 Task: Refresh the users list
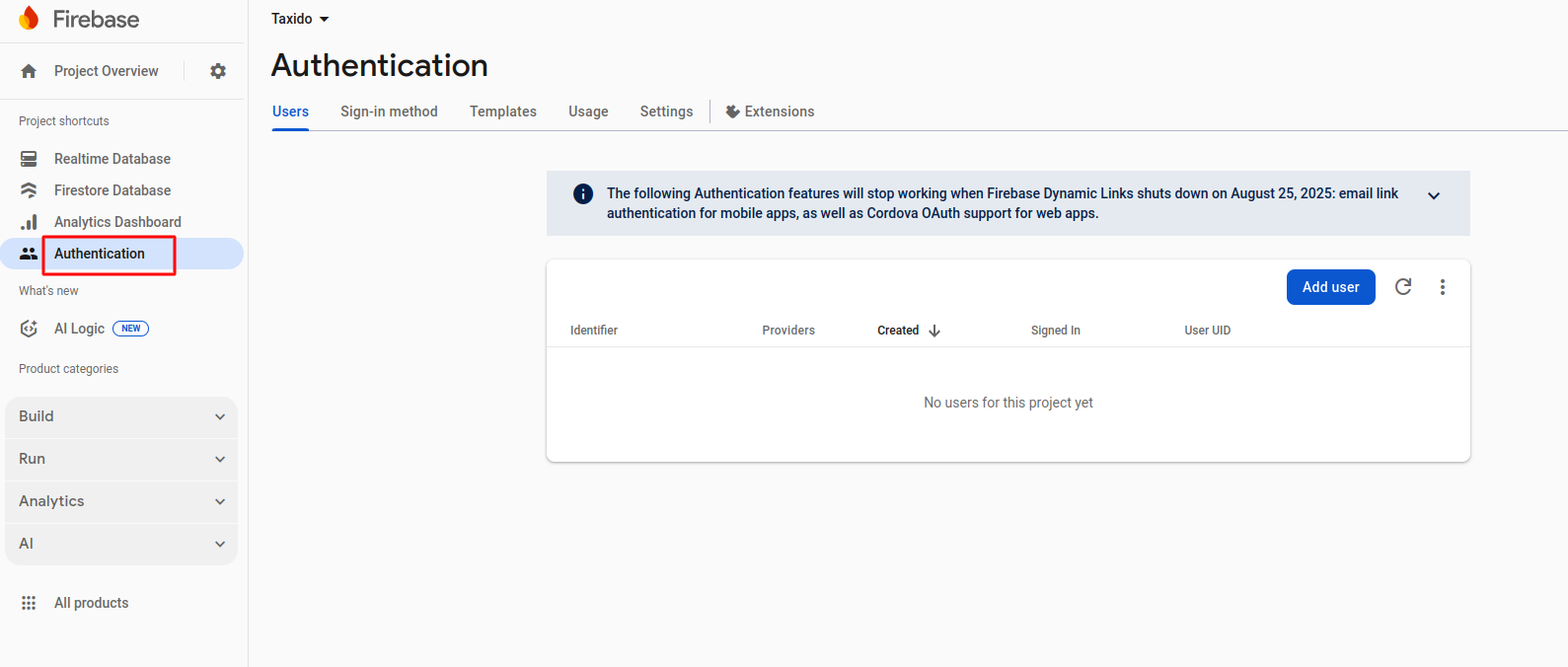pyautogui.click(x=1402, y=287)
